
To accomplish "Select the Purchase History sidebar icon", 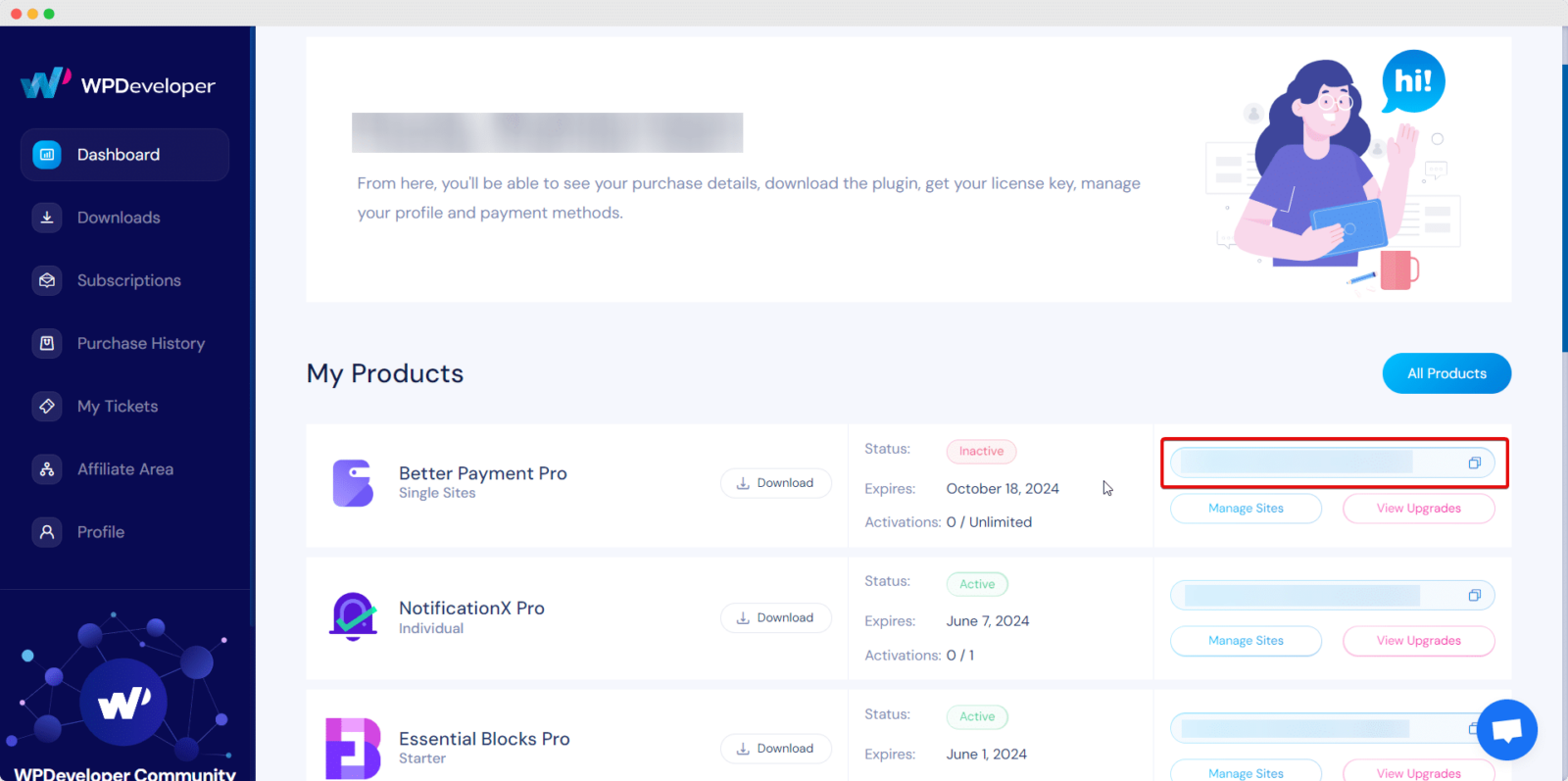I will point(46,343).
